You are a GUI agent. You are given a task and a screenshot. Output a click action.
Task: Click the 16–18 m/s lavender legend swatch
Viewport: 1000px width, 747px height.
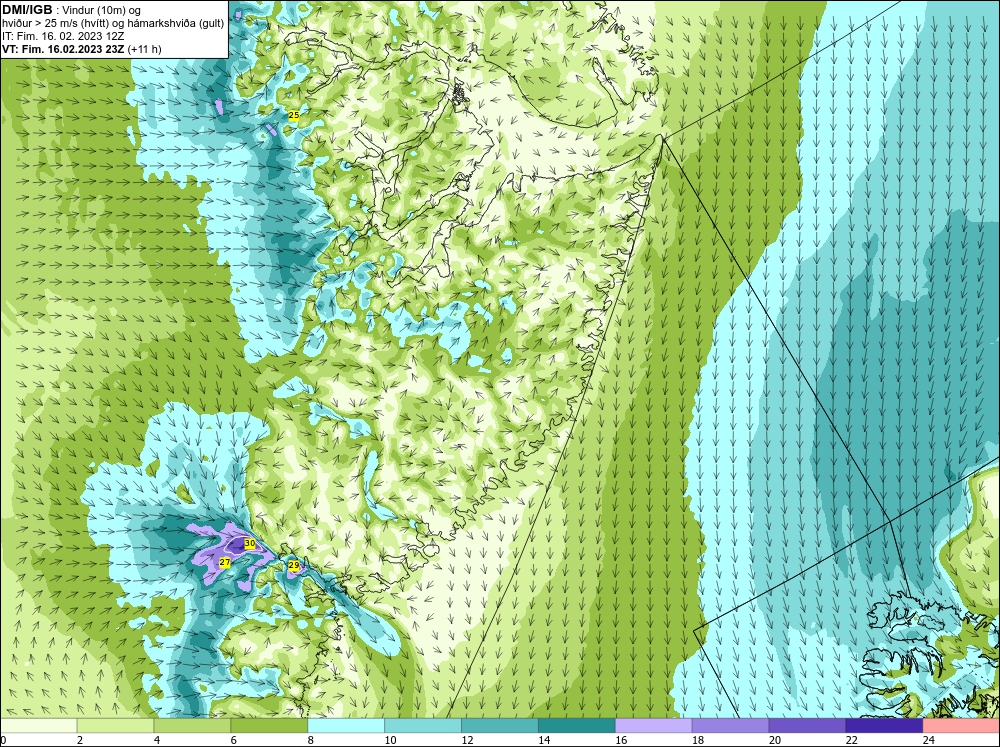653,726
